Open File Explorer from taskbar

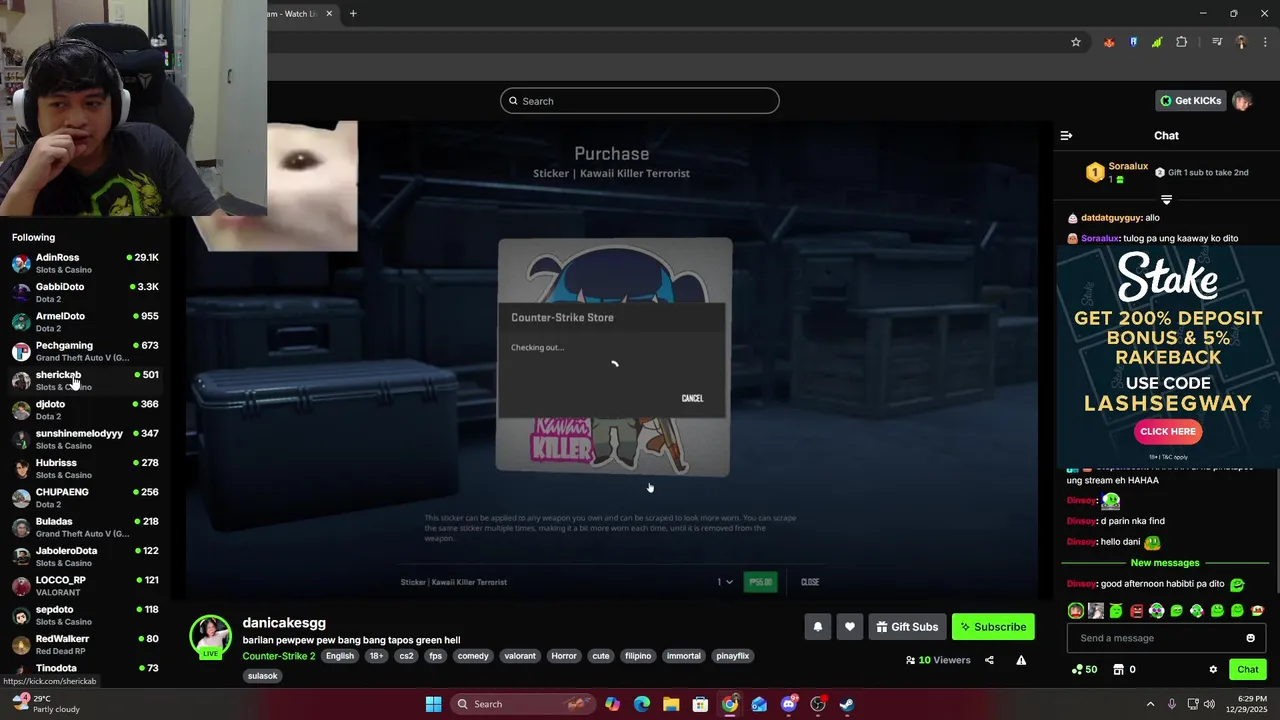tap(670, 704)
